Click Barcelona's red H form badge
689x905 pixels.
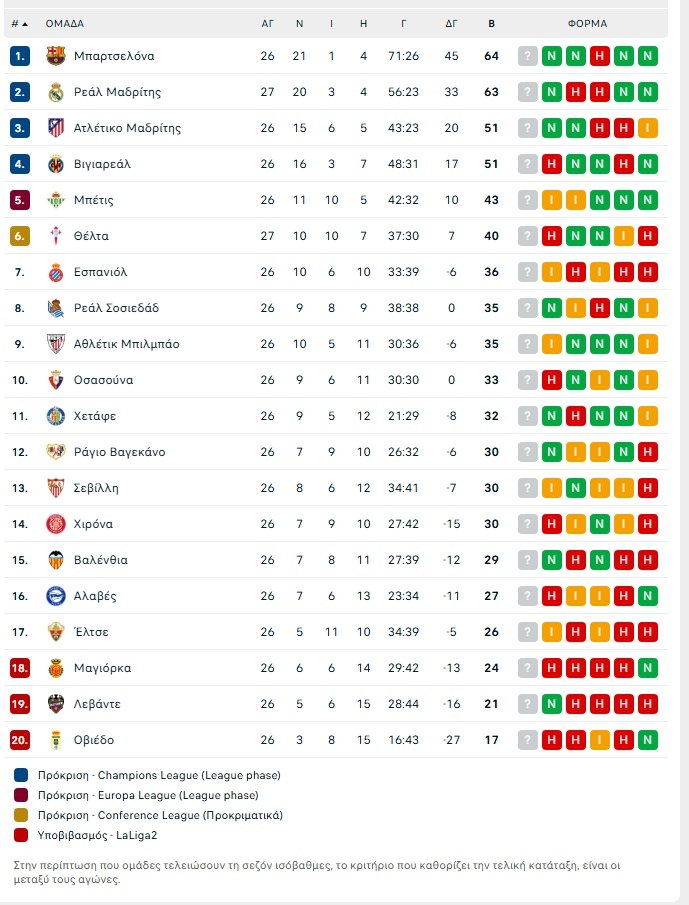[600, 56]
